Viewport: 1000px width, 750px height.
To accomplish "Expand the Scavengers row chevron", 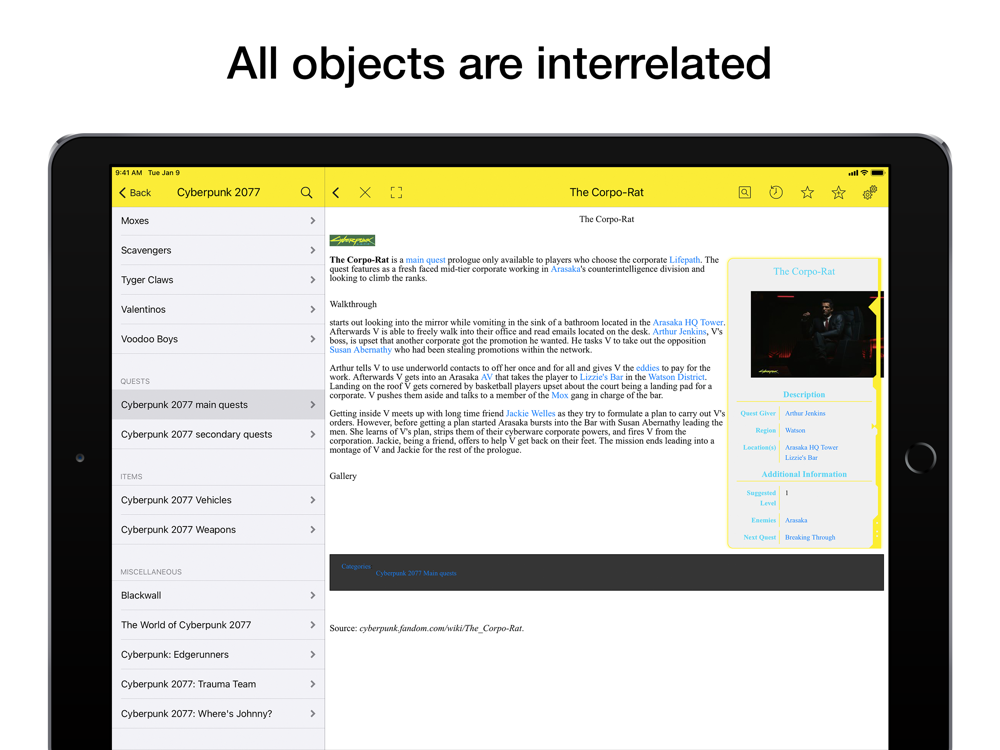I will (x=312, y=250).
